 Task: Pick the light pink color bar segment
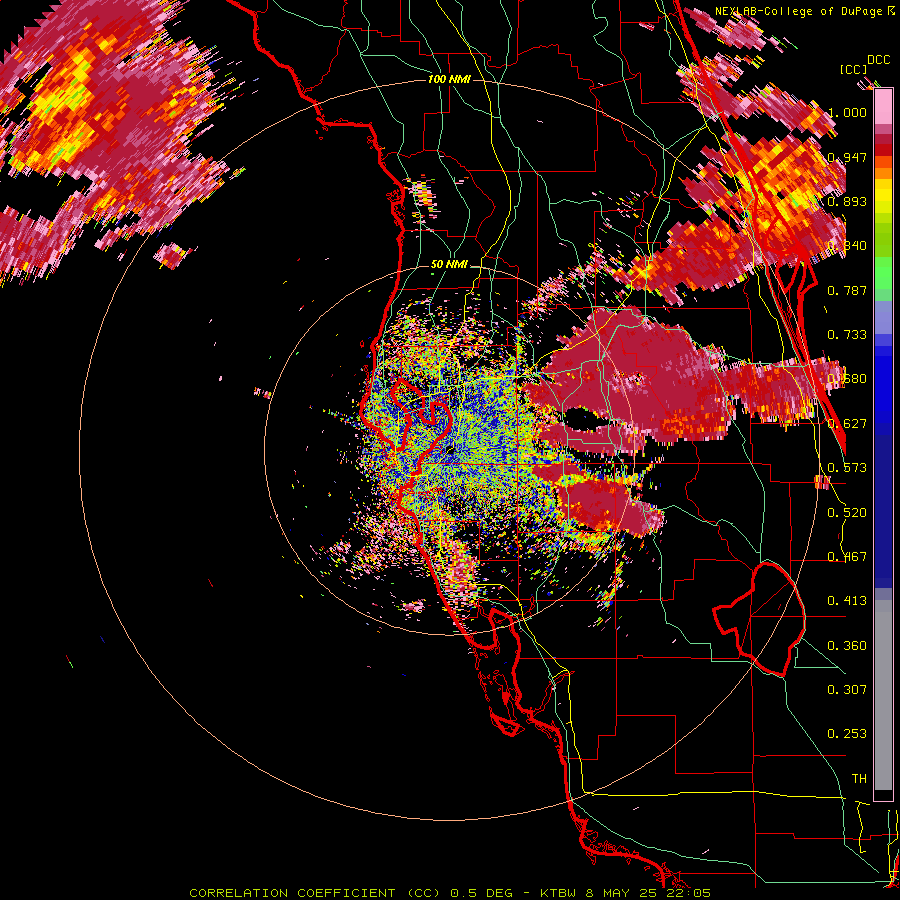click(x=883, y=107)
